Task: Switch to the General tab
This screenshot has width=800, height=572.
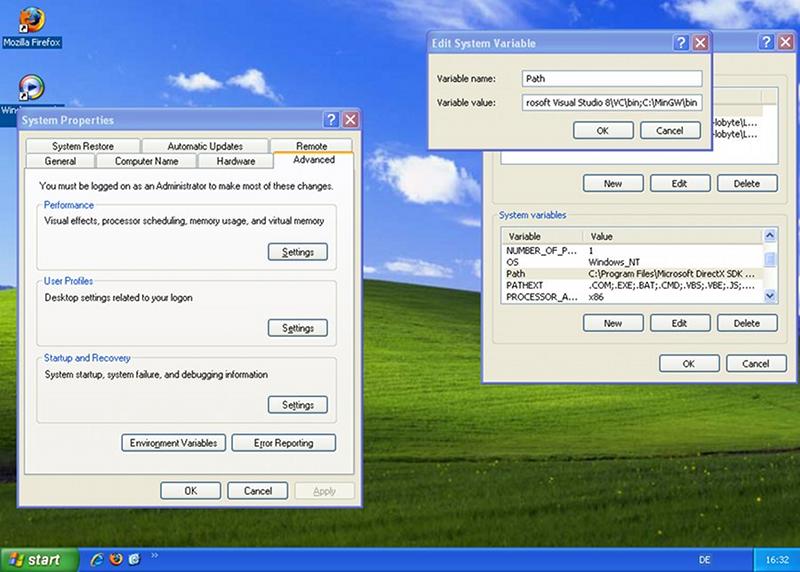Action: [x=60, y=161]
